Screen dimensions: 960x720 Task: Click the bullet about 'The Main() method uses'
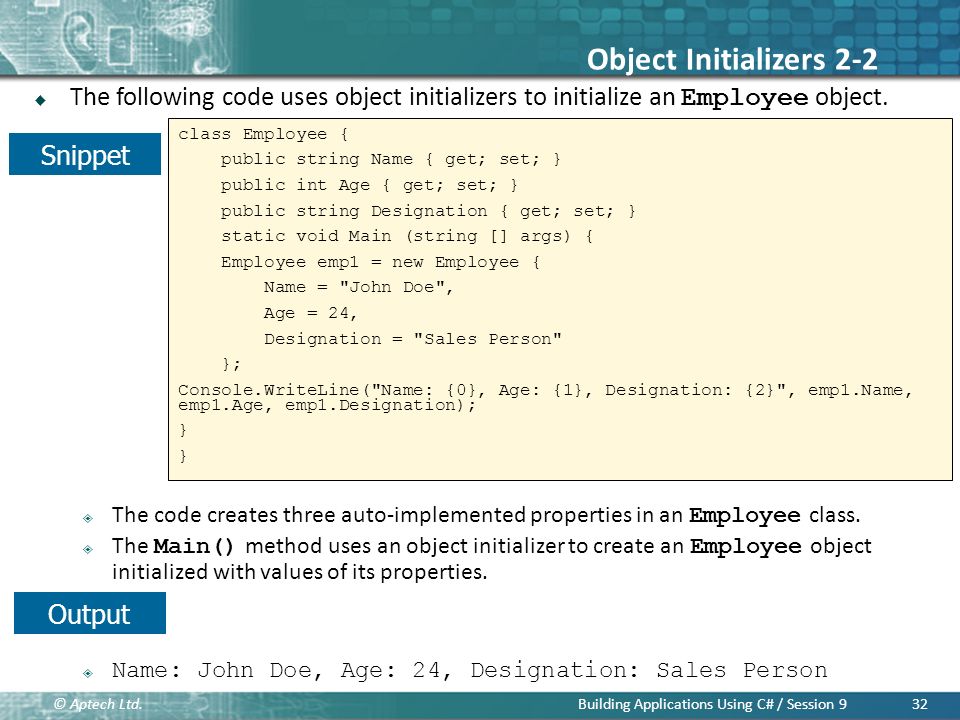point(492,546)
